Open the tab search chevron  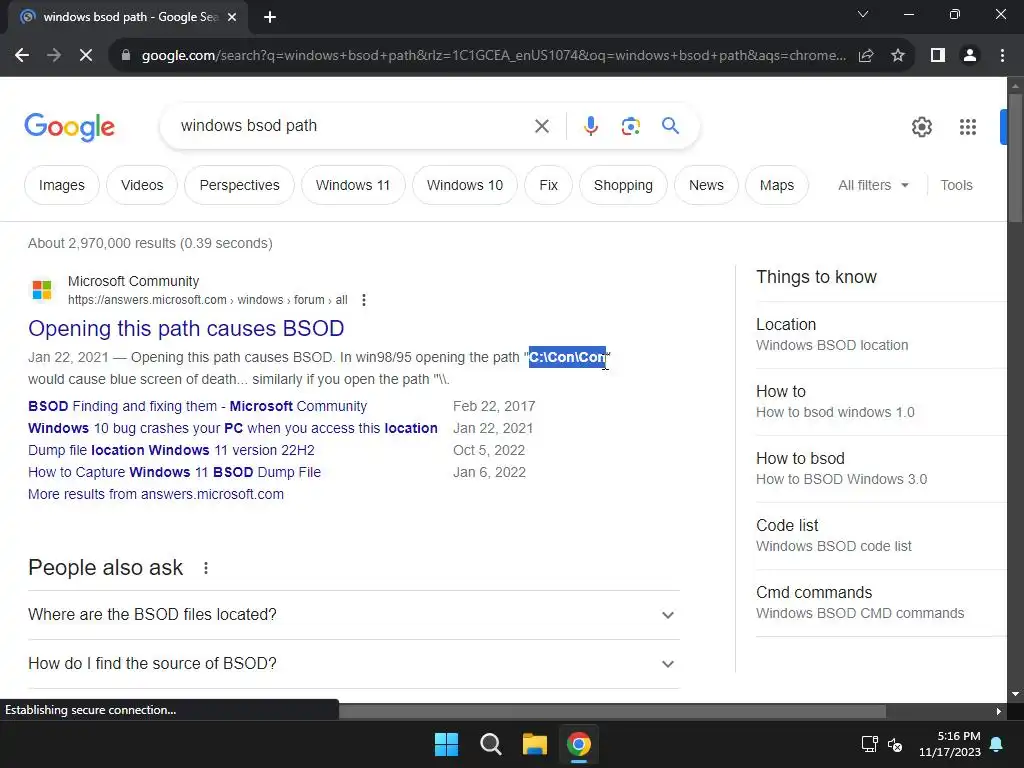[x=863, y=14]
